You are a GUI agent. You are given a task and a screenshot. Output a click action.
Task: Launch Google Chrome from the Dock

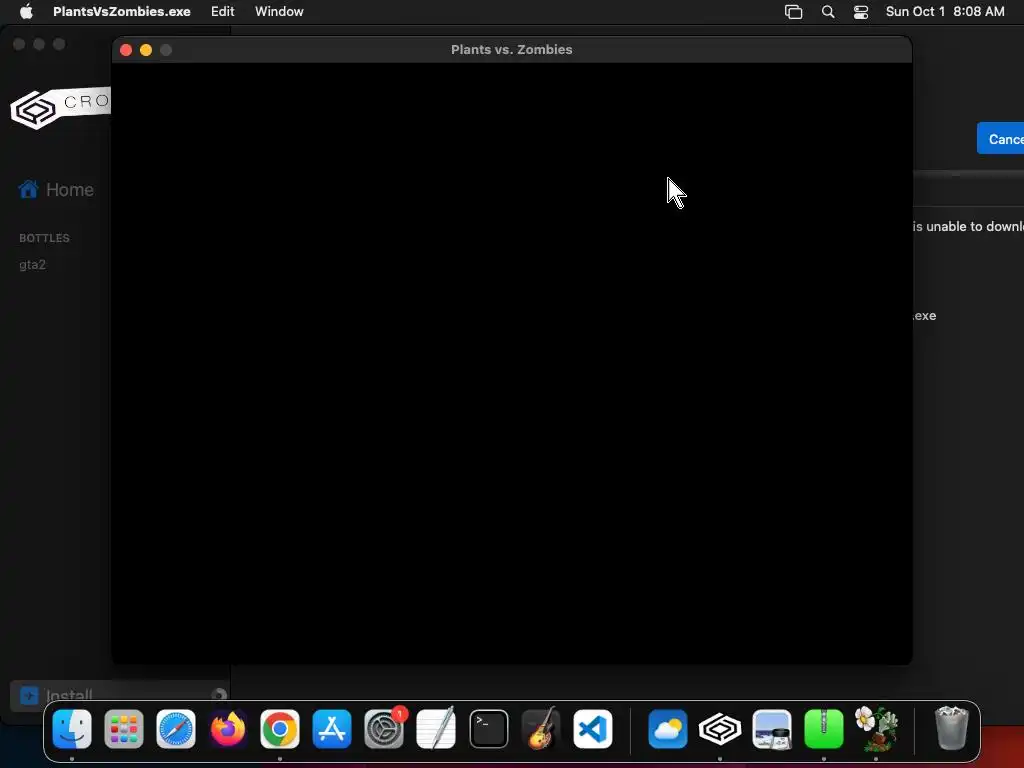[x=280, y=729]
